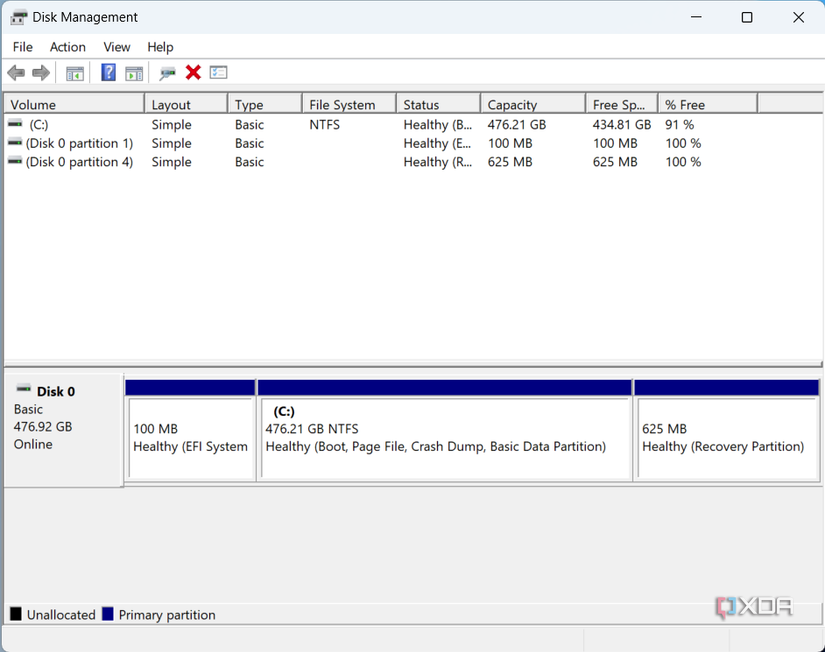Toggle Show/Hide Action Pane icon
The image size is (825, 652).
pos(134,73)
